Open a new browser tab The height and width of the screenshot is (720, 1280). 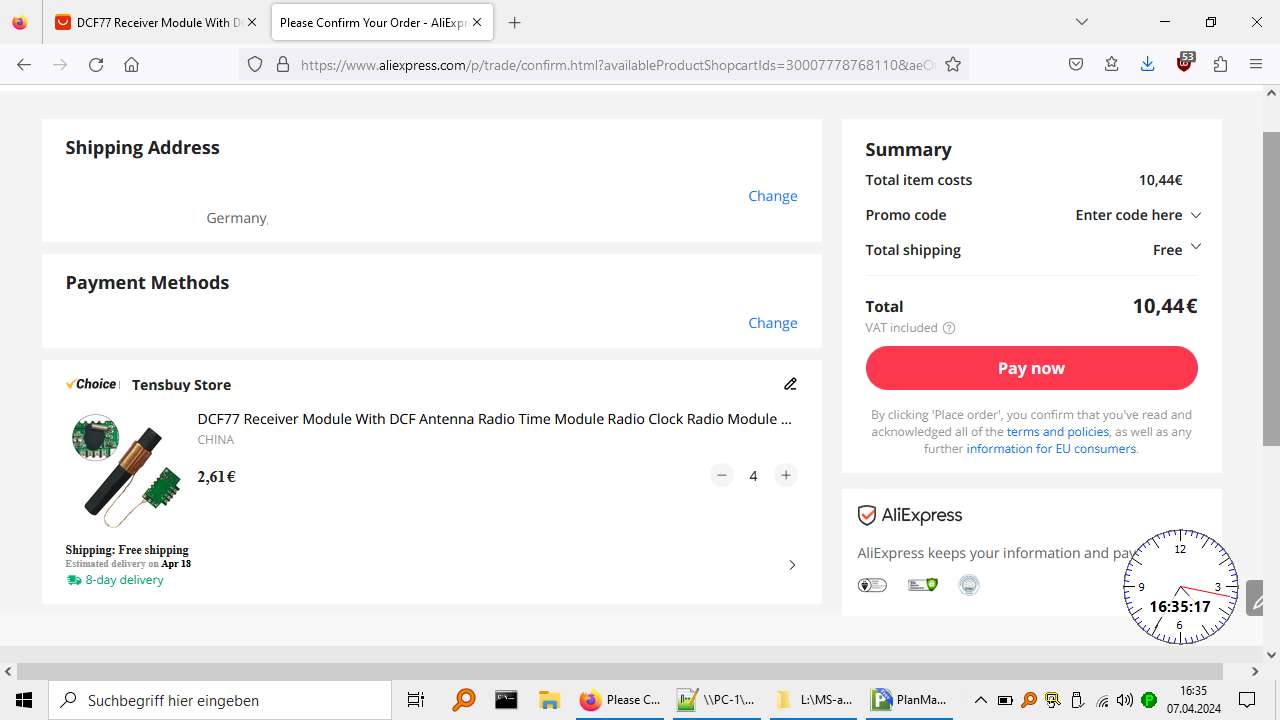click(514, 22)
